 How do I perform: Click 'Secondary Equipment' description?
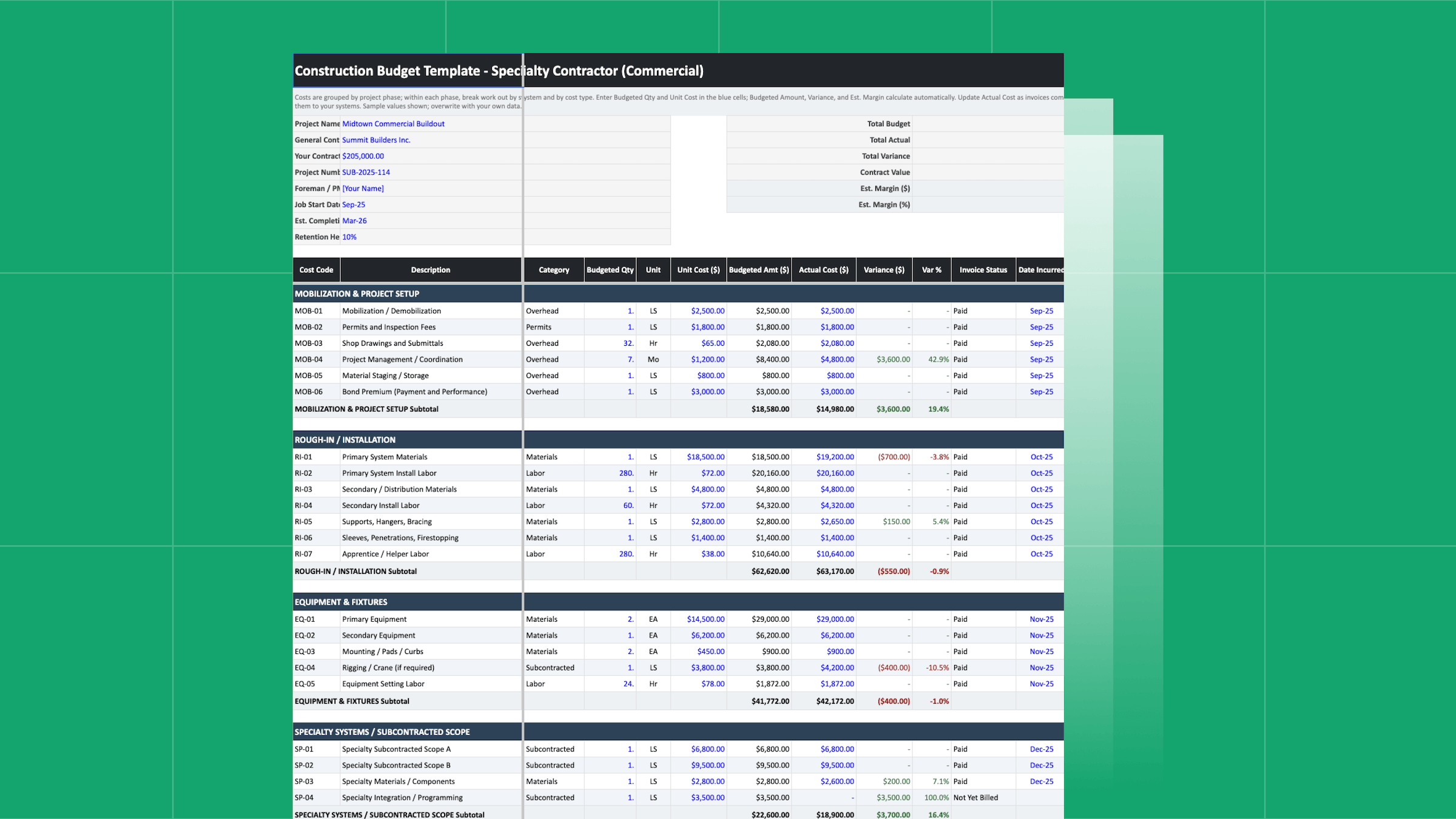point(379,635)
